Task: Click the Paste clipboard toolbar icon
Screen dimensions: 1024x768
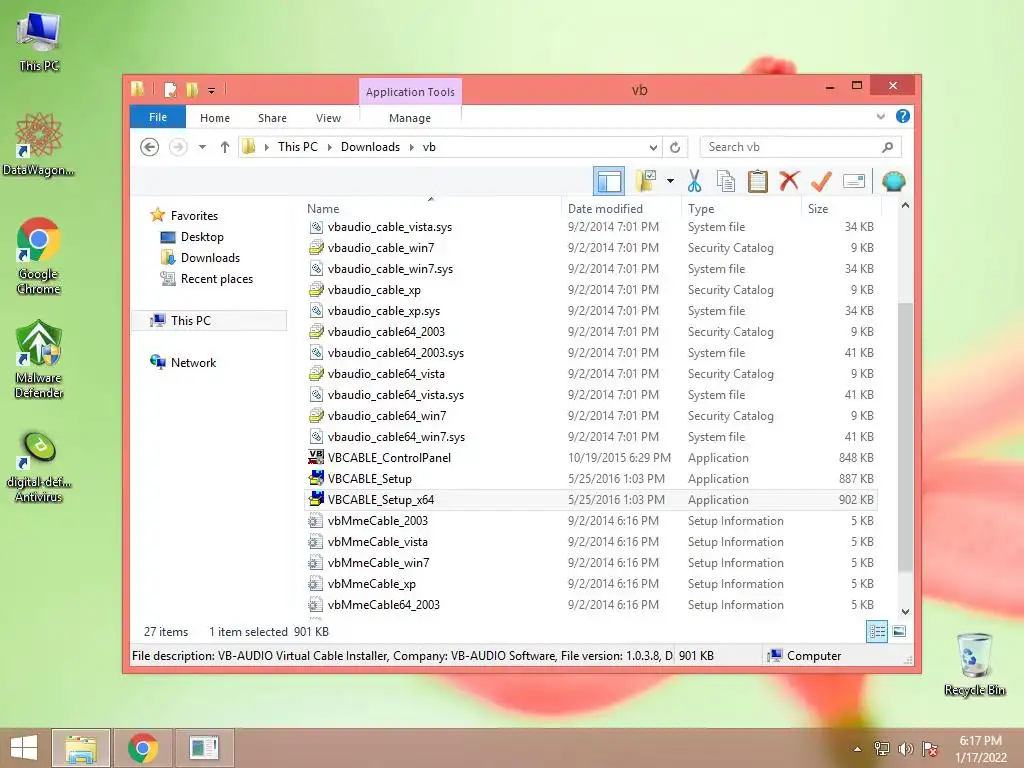Action: coord(758,181)
